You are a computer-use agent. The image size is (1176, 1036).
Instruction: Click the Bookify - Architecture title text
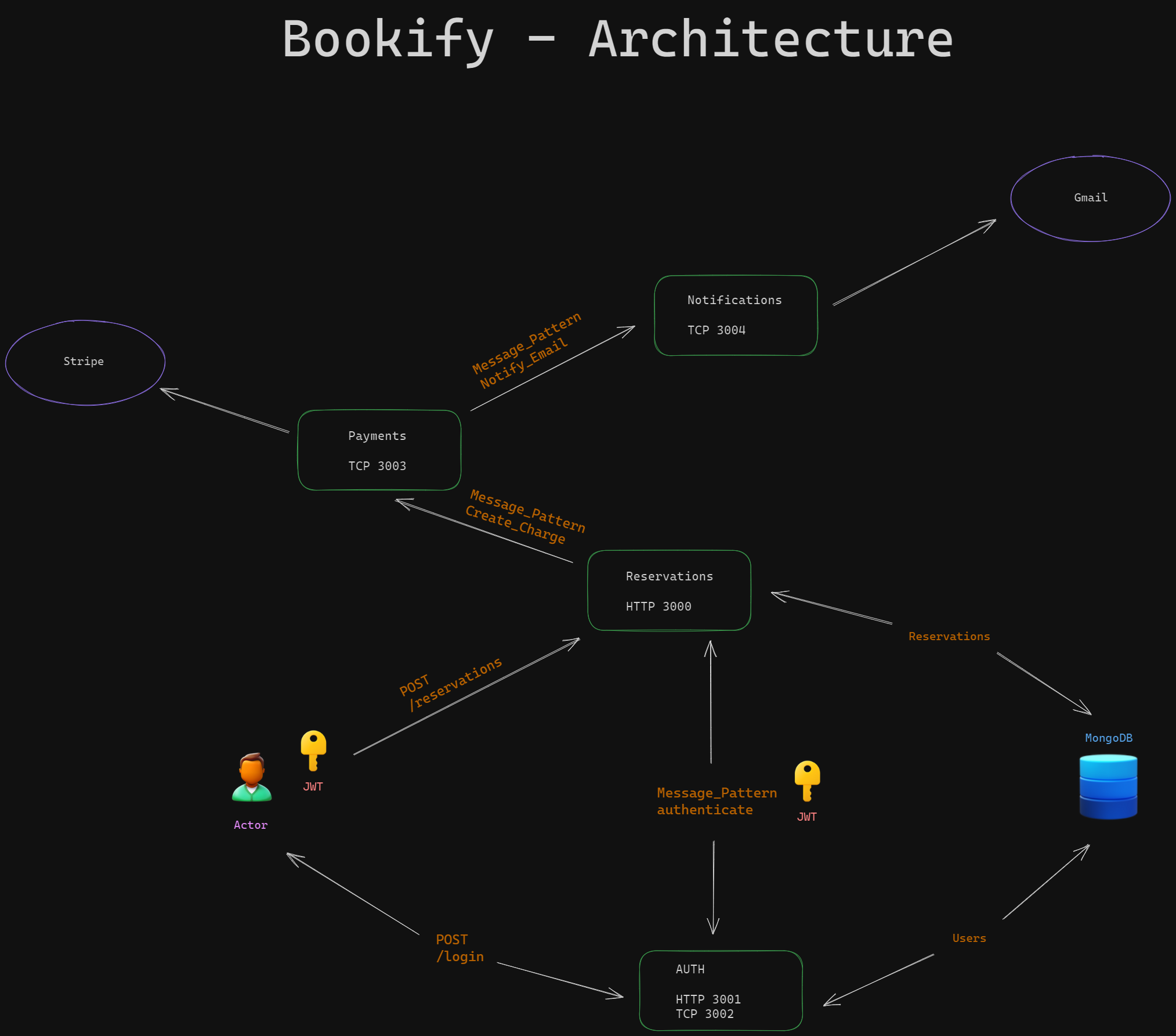click(x=617, y=39)
